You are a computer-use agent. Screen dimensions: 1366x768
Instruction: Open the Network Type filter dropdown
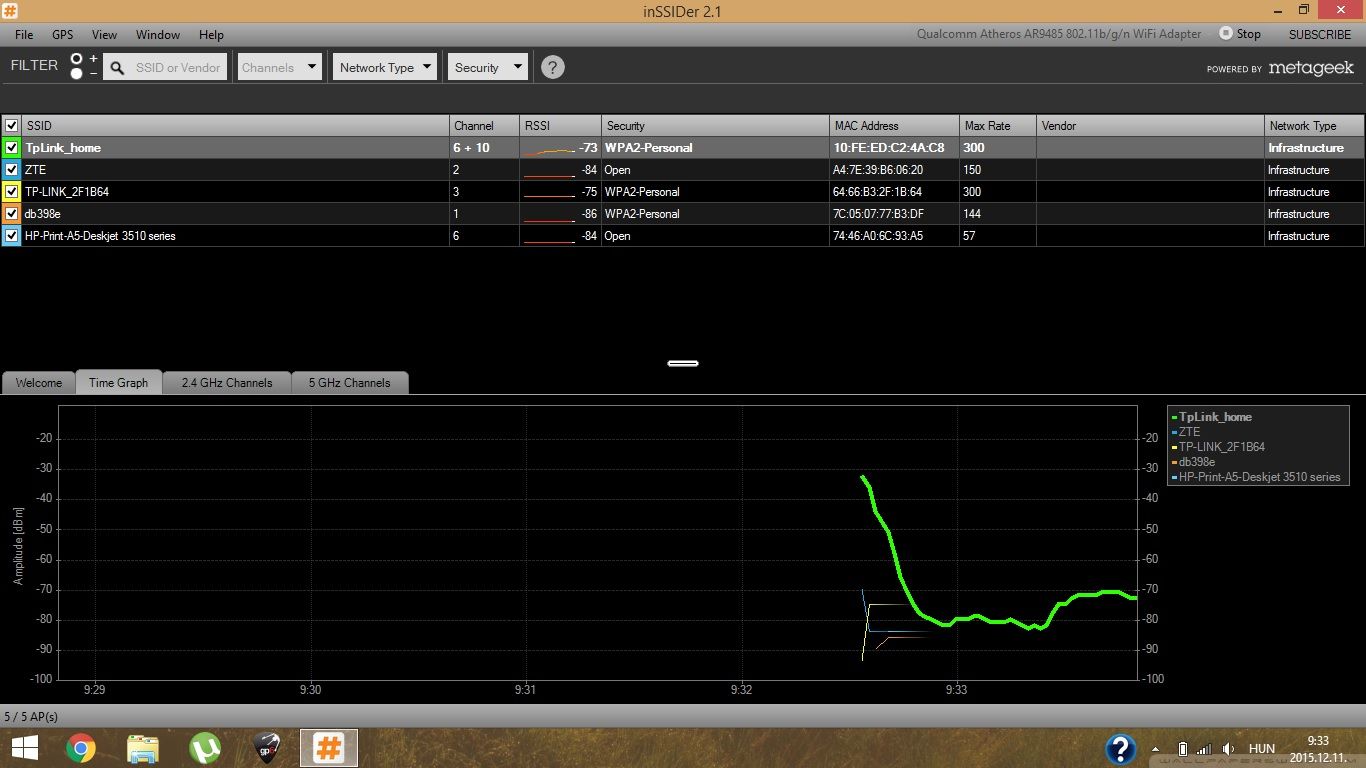pyautogui.click(x=384, y=67)
